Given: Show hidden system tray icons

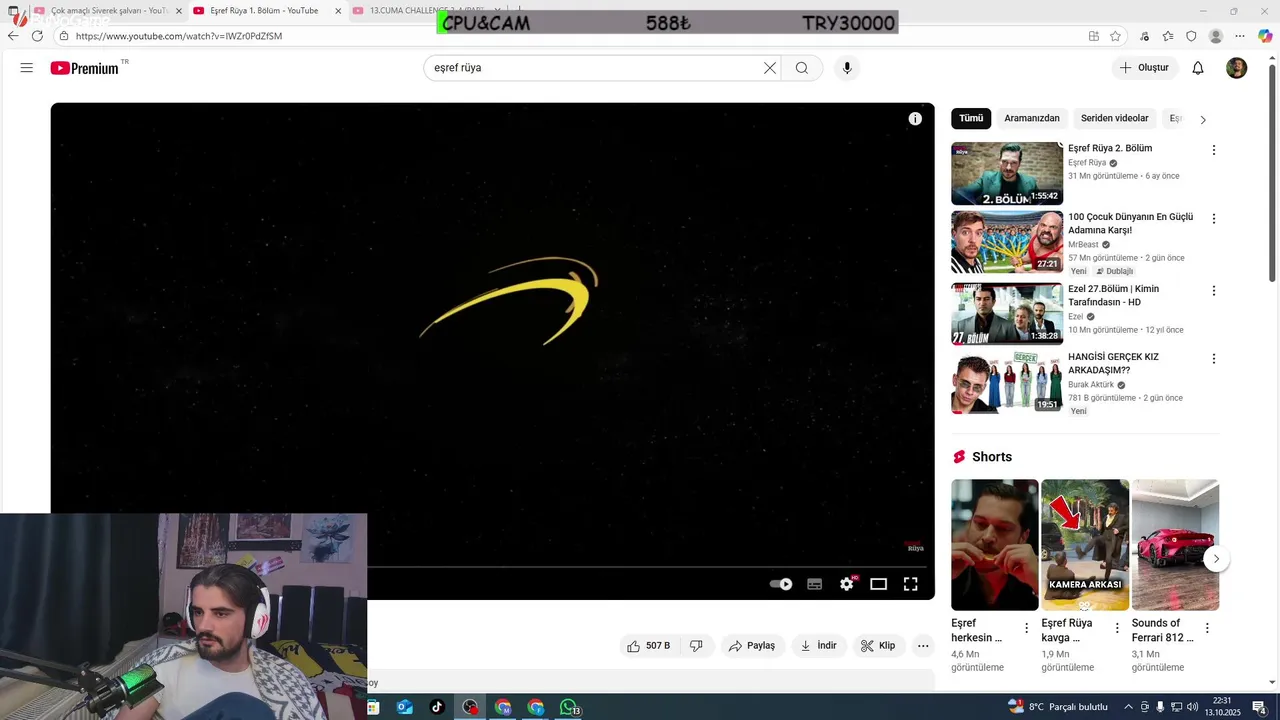Looking at the screenshot, I should [1128, 707].
